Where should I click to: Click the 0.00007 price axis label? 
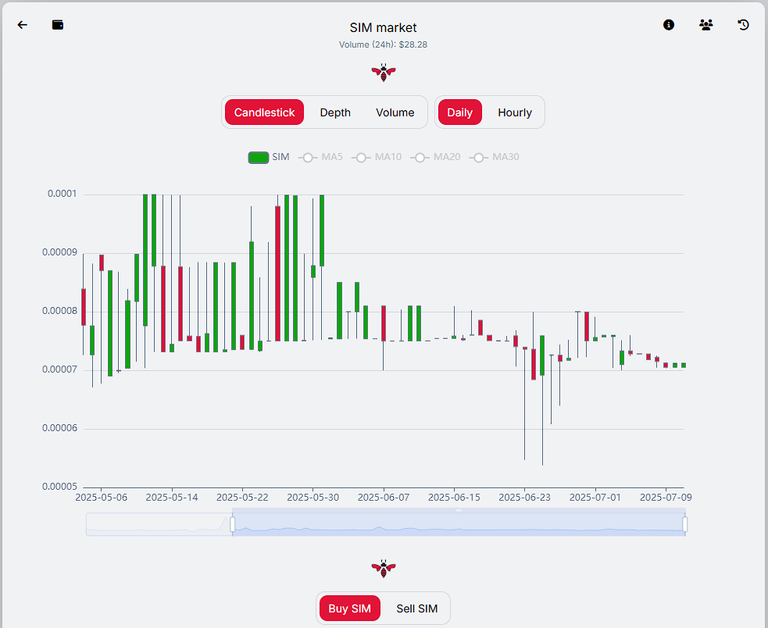60,369
